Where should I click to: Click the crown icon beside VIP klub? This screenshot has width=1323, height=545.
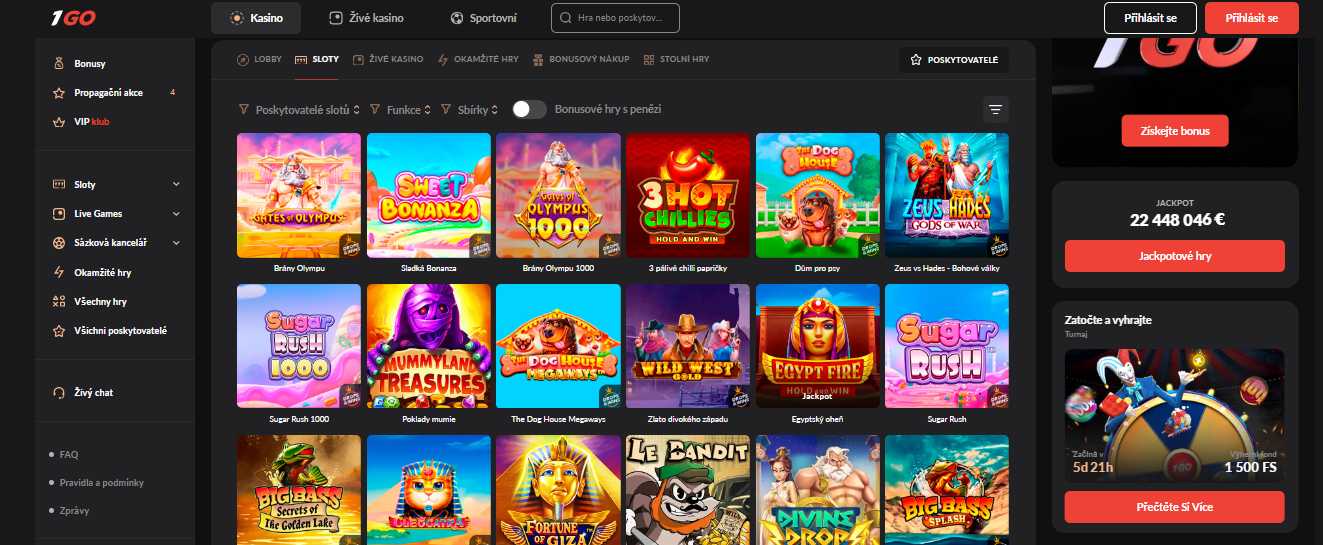58,122
